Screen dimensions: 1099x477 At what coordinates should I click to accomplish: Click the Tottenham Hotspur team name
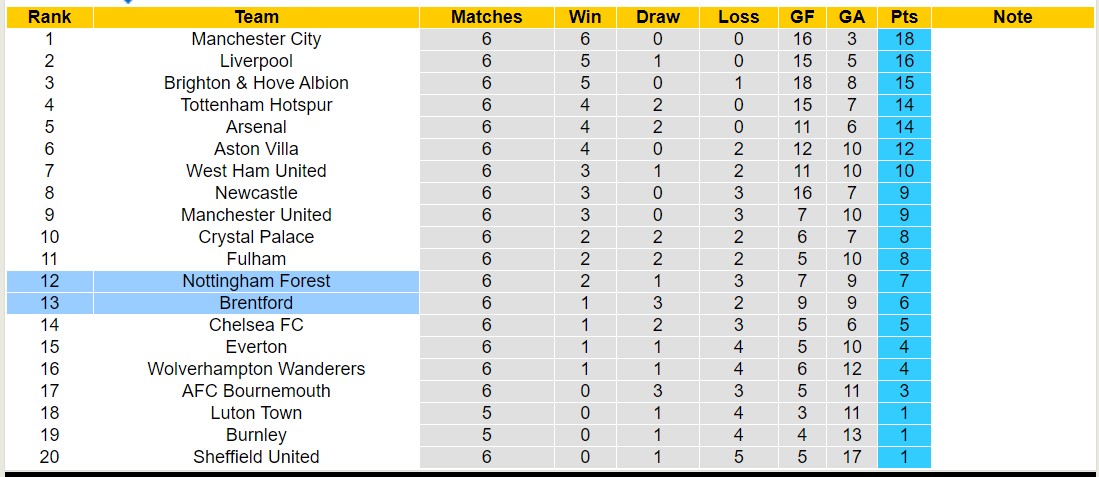click(256, 105)
